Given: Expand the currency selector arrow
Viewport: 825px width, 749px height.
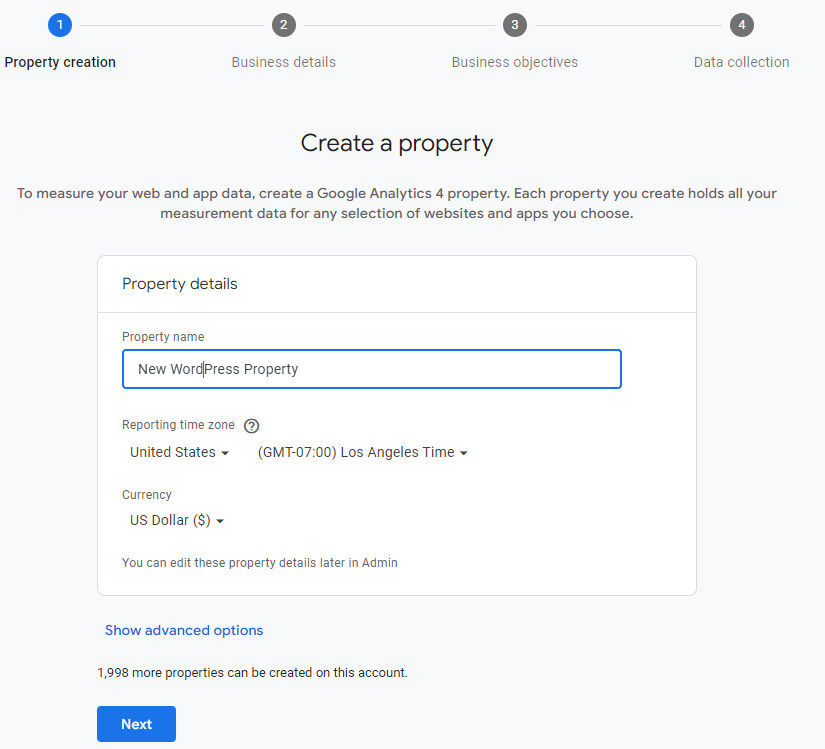Looking at the screenshot, I should [220, 520].
